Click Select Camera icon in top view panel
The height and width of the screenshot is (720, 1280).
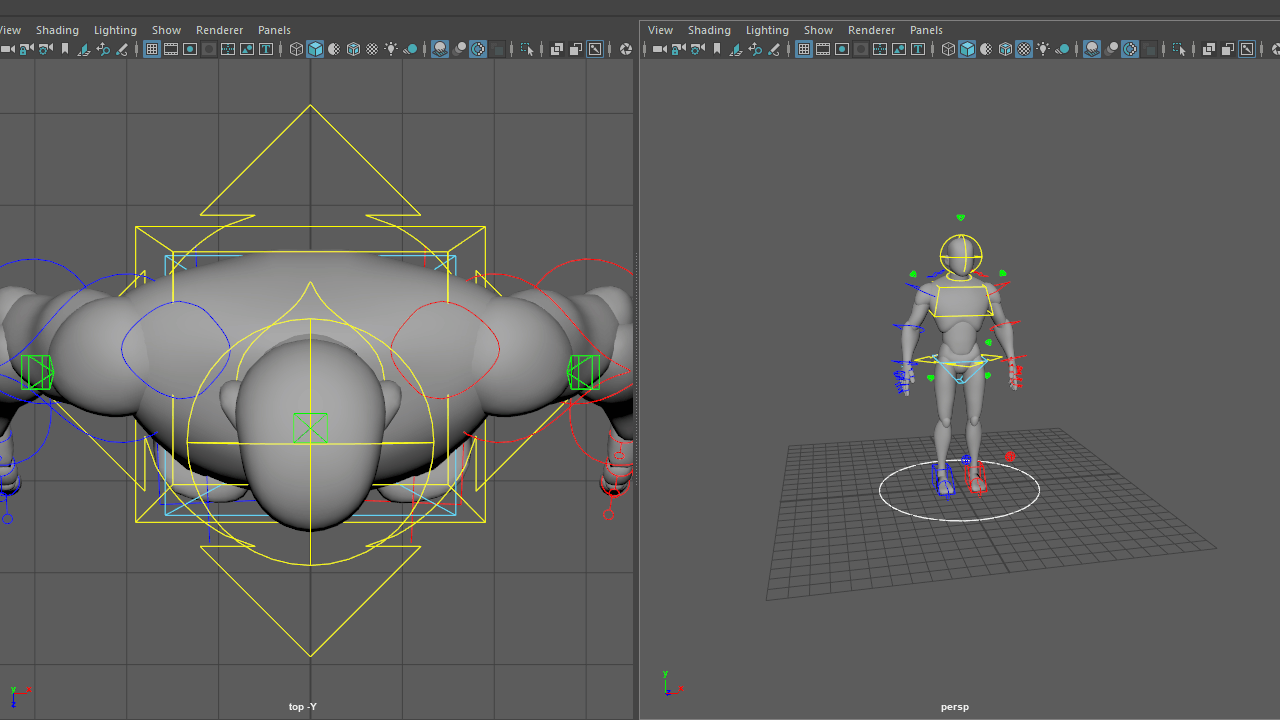pyautogui.click(x=7, y=49)
